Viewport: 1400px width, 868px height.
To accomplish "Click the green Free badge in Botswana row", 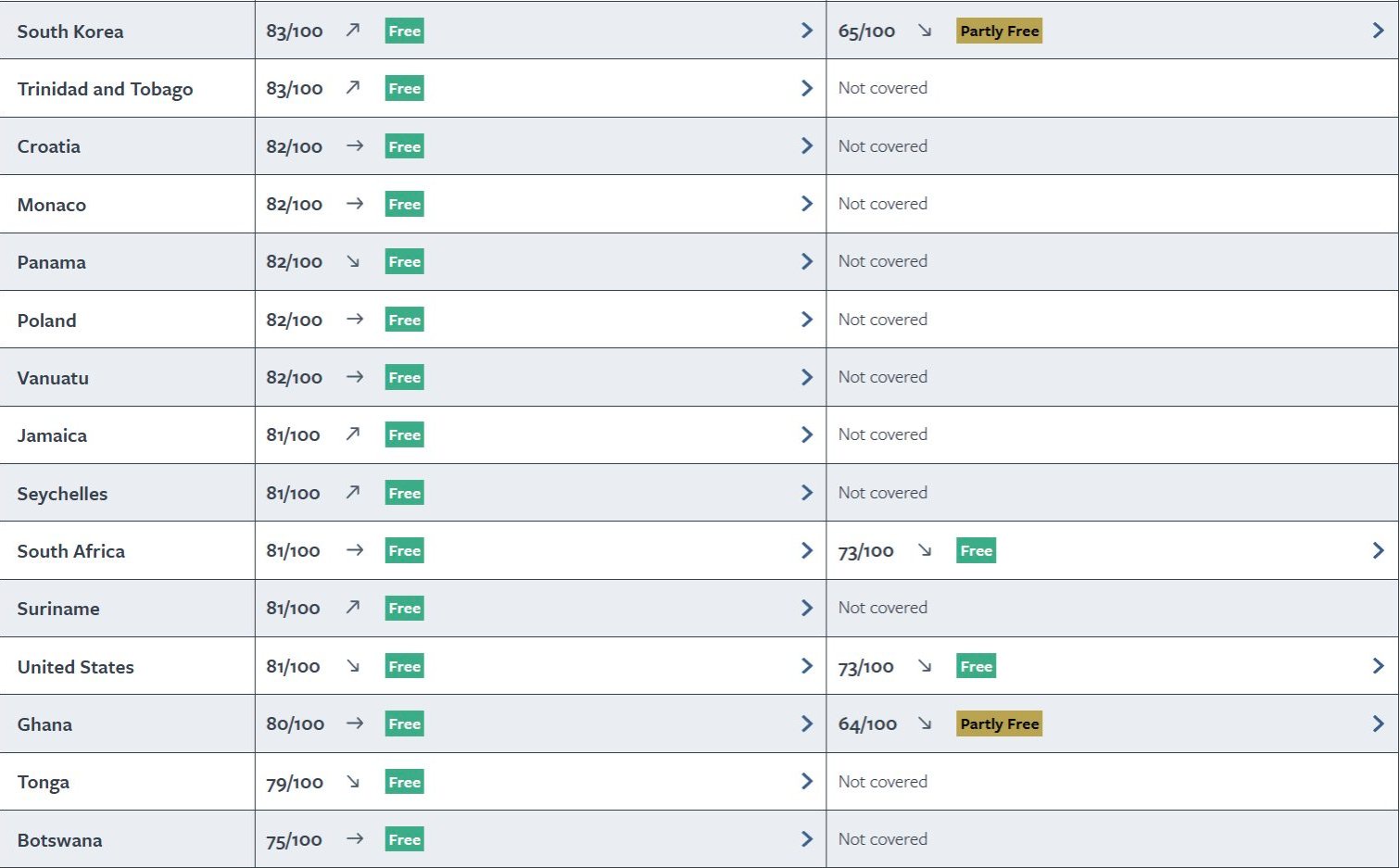I will click(404, 839).
